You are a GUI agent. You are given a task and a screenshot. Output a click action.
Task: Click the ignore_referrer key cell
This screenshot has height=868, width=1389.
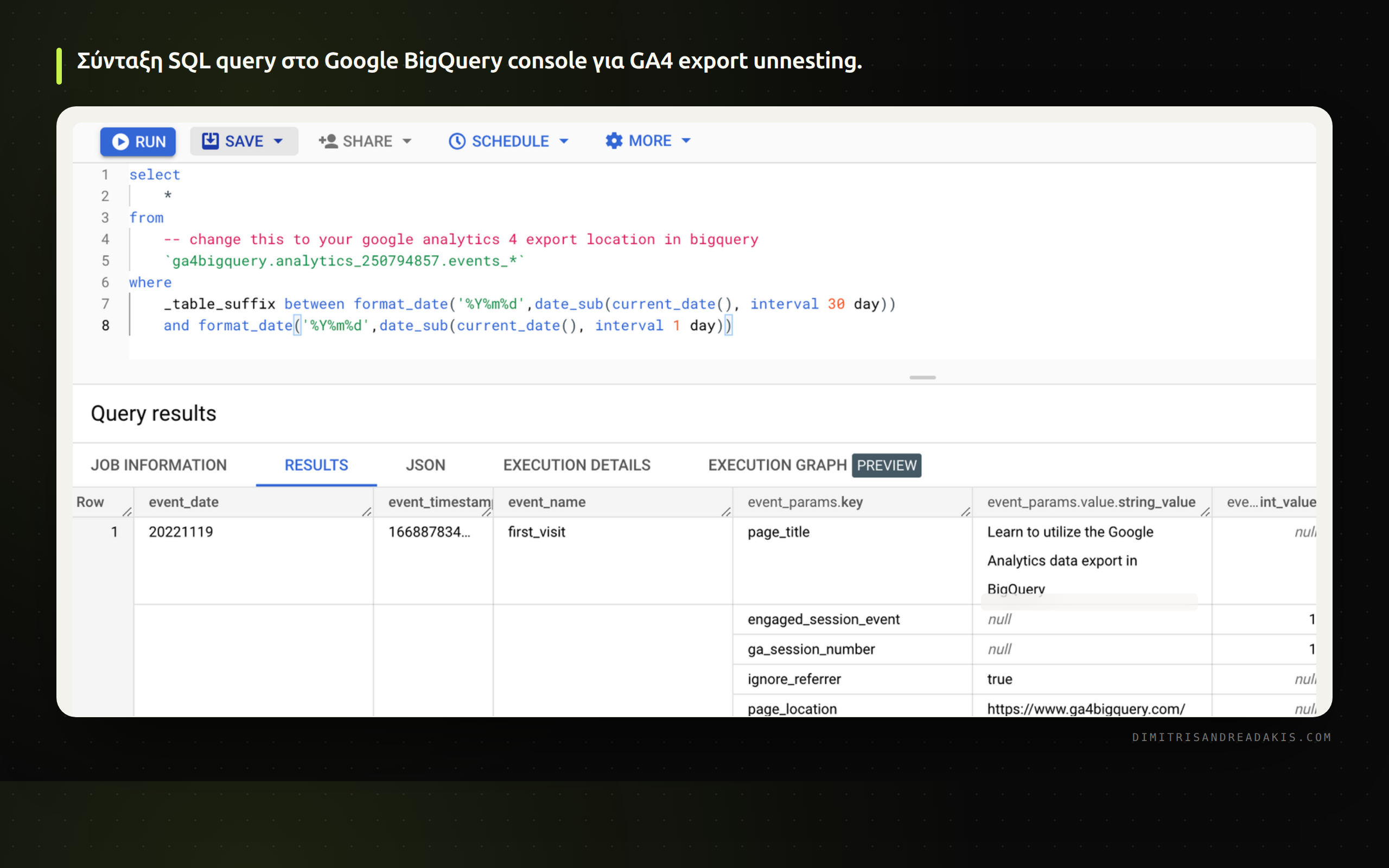(x=852, y=679)
